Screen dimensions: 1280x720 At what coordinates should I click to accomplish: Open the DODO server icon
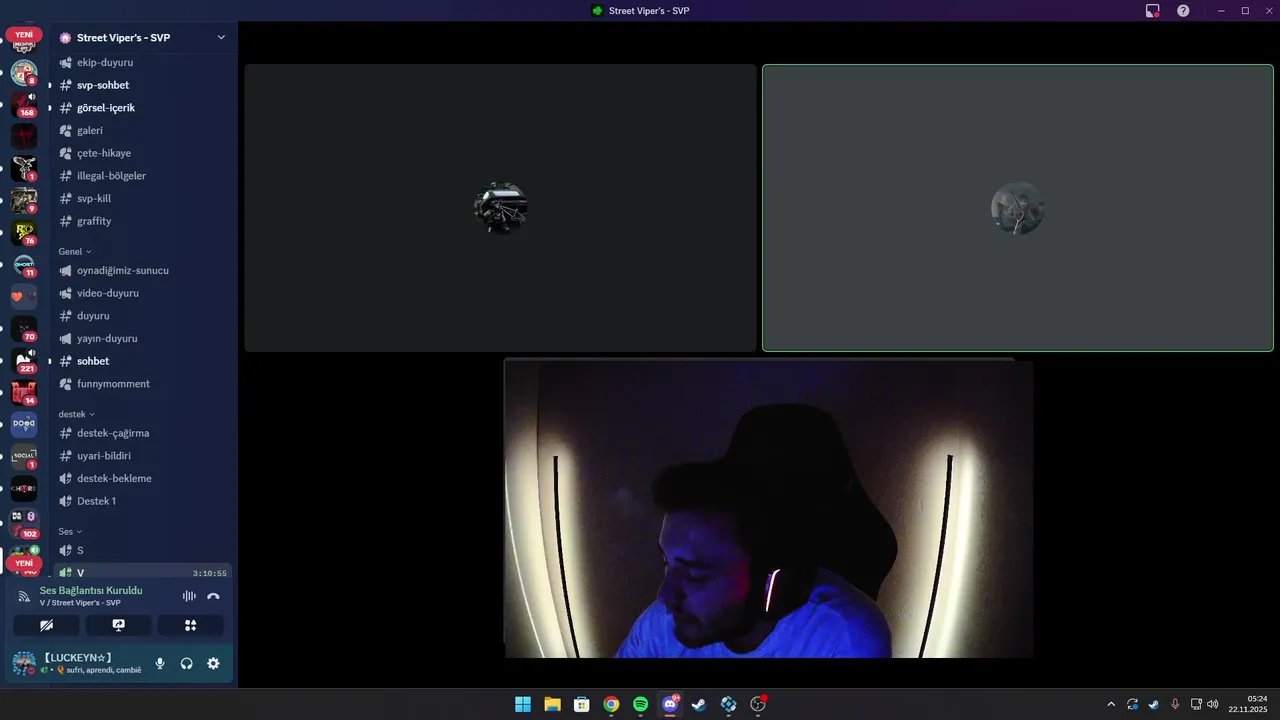point(24,425)
